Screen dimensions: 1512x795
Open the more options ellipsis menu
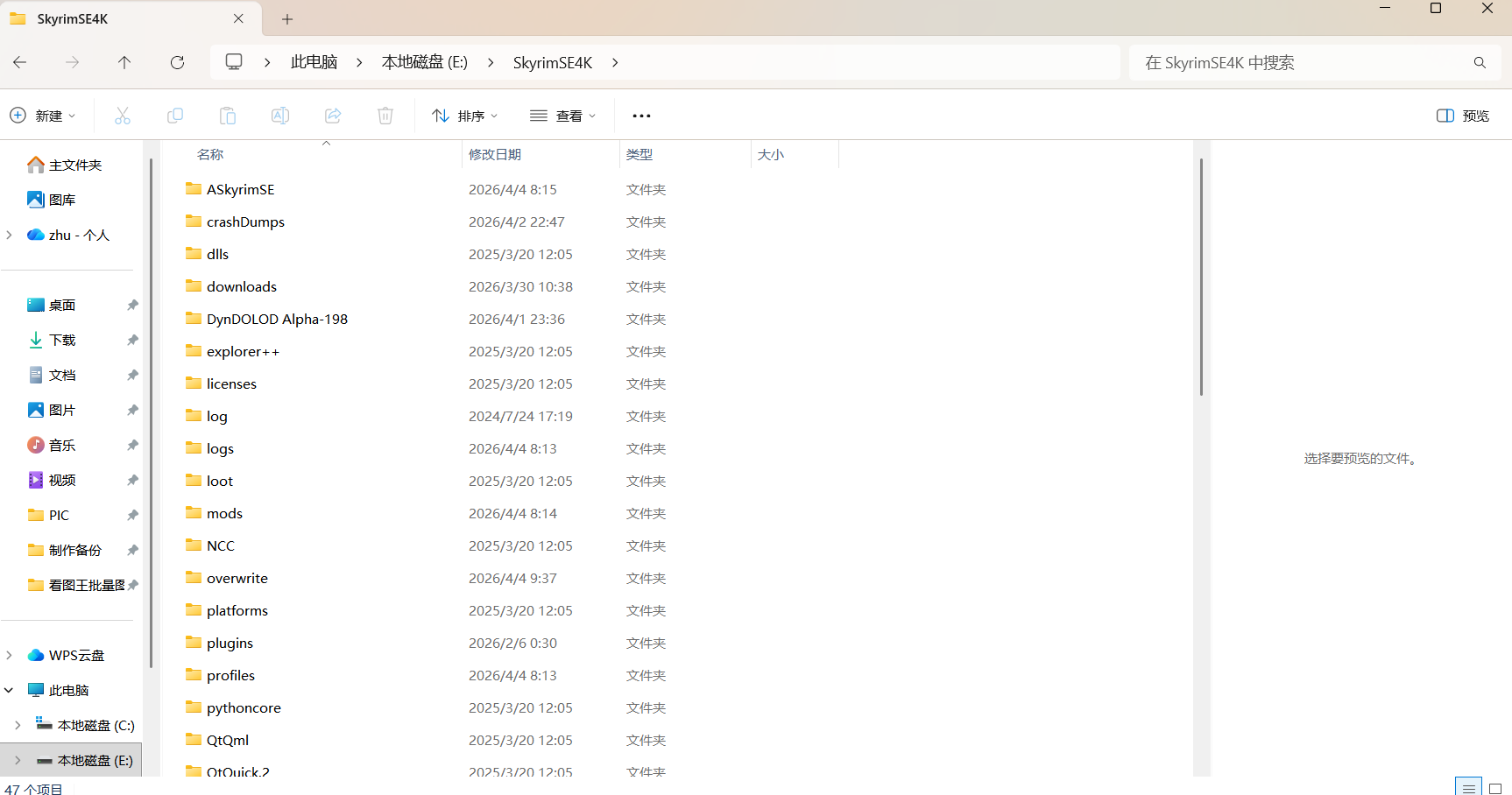[641, 116]
